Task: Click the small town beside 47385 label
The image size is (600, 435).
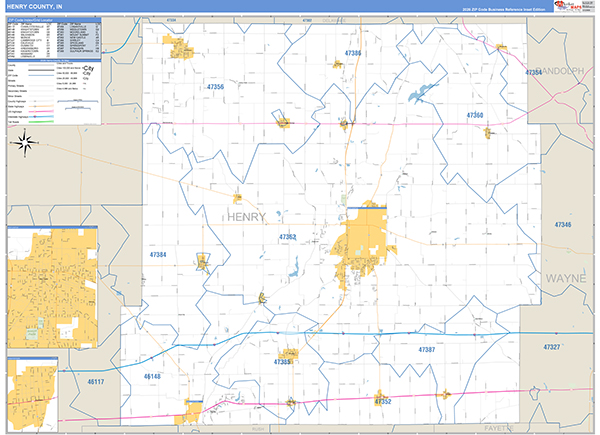Action: pyautogui.click(x=289, y=354)
